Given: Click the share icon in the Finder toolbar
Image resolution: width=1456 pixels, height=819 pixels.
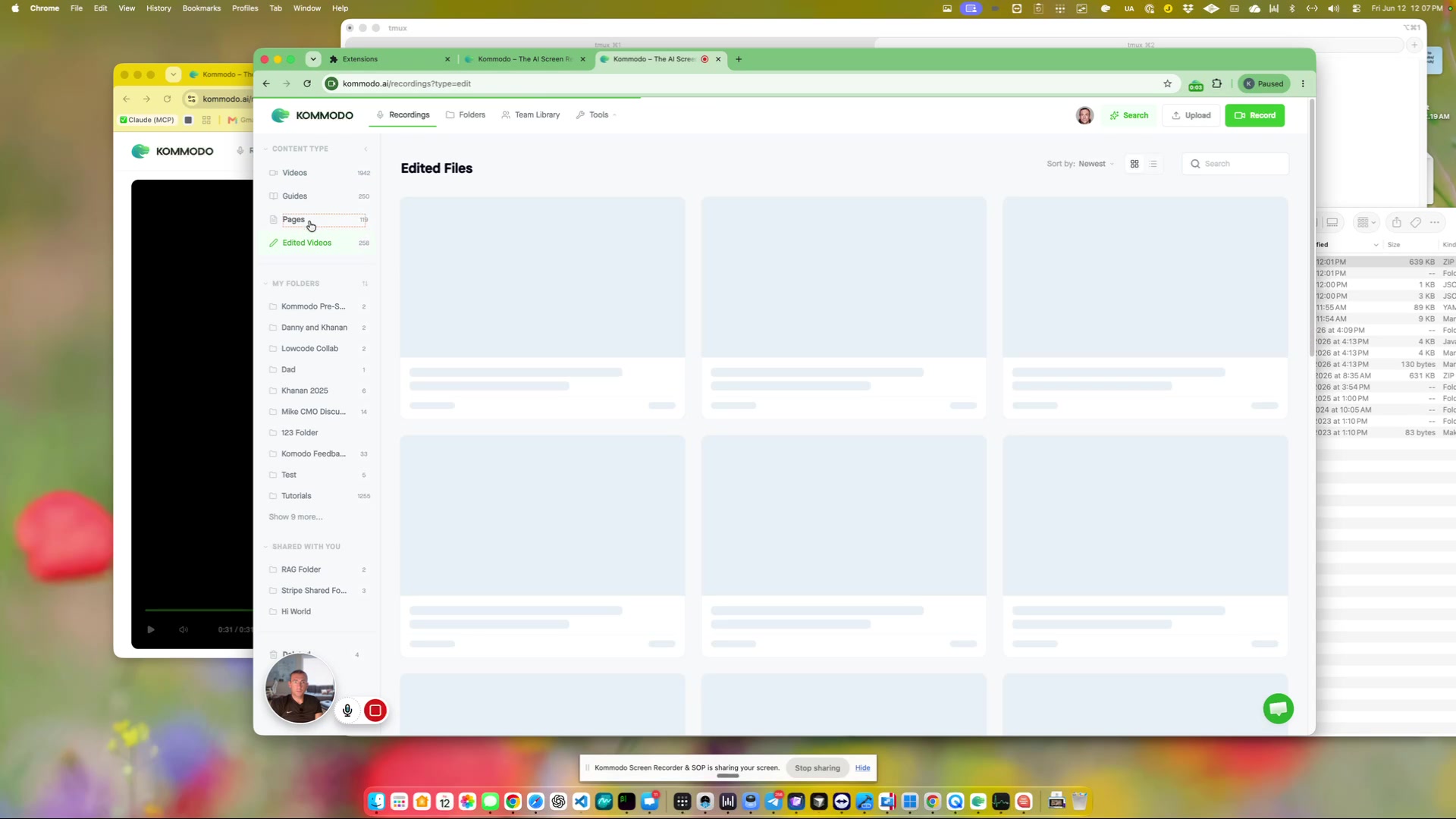Looking at the screenshot, I should click(x=1396, y=222).
